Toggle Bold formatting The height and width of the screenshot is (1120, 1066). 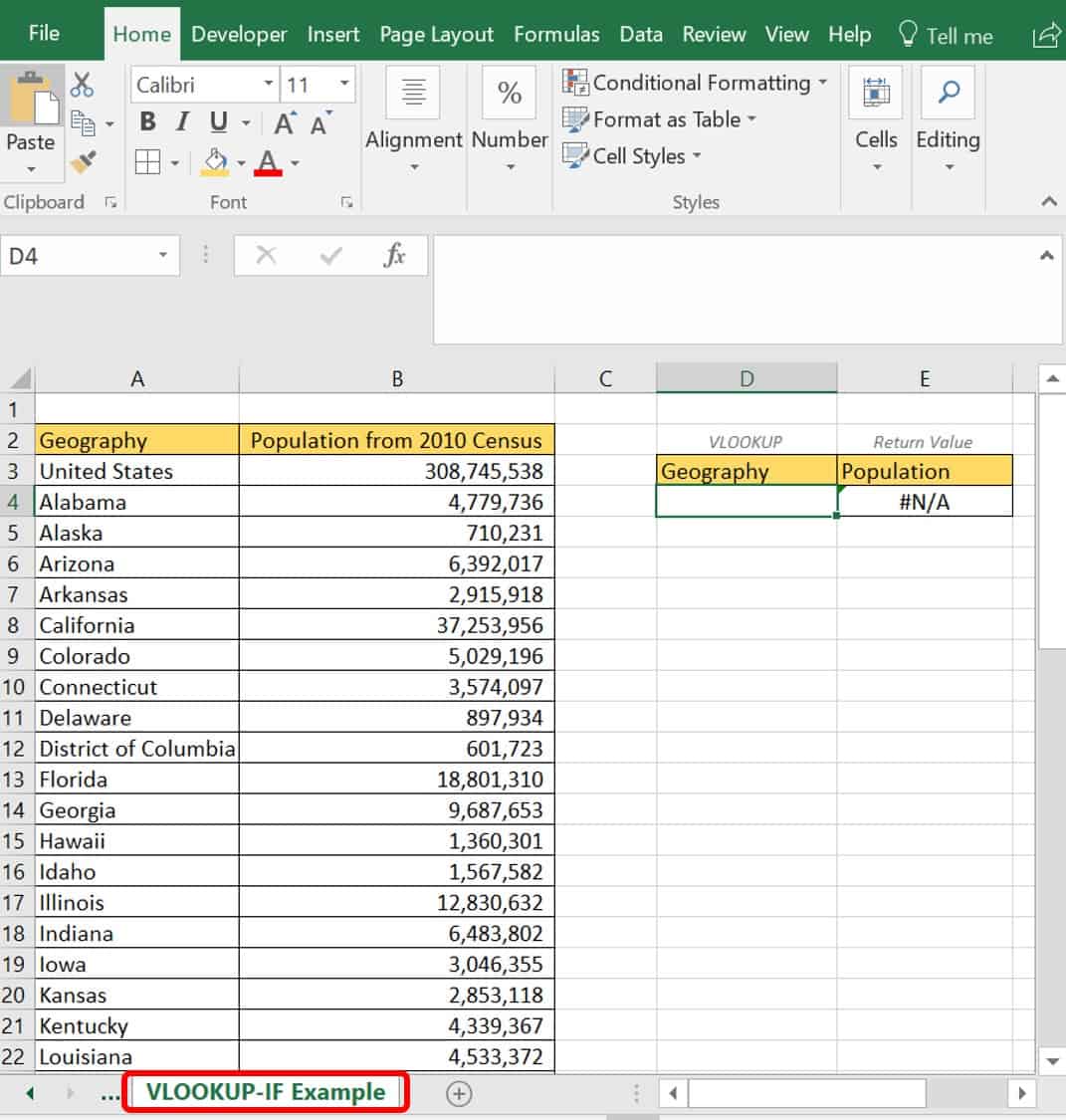(148, 122)
